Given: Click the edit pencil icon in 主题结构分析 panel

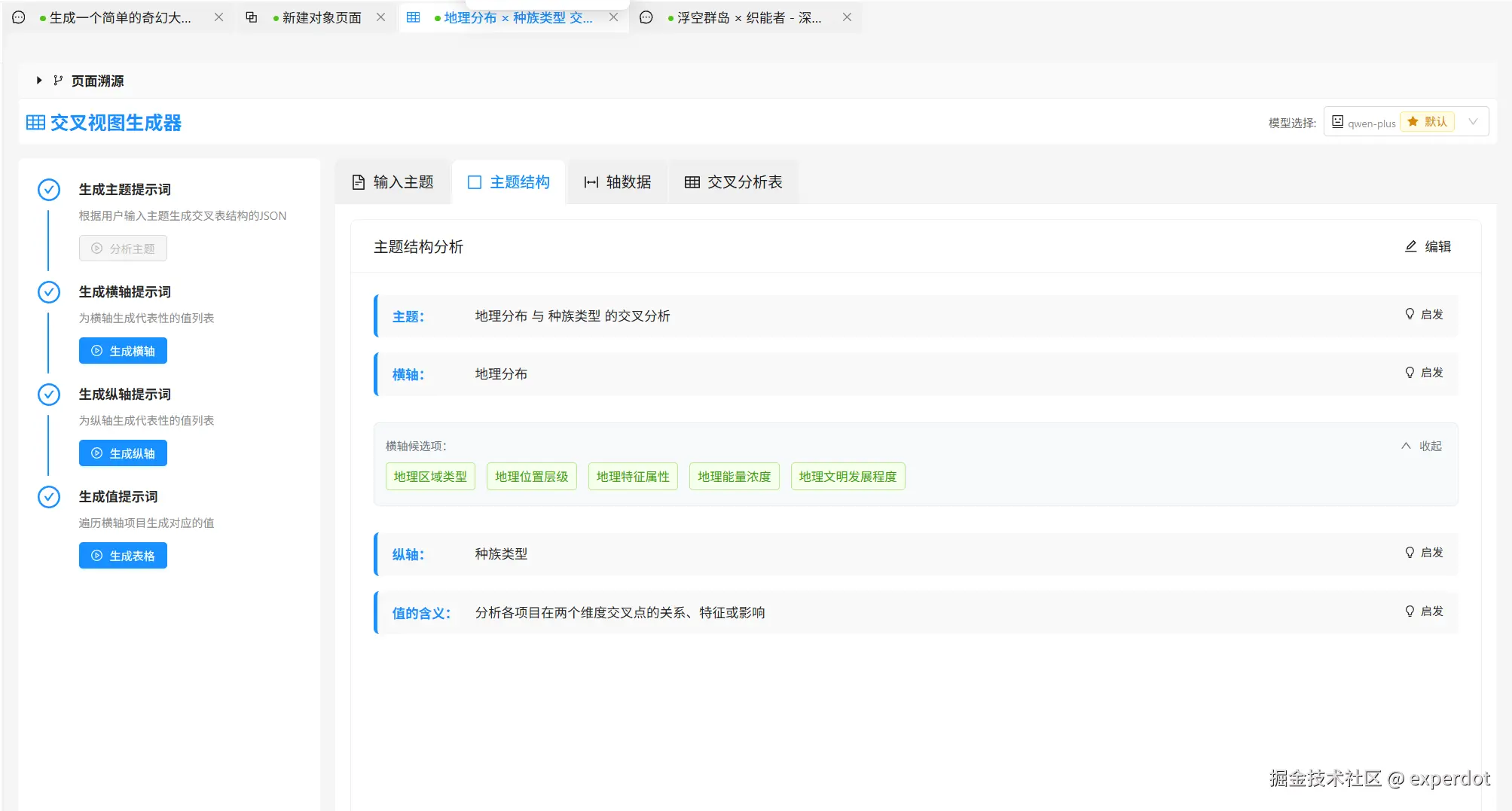Looking at the screenshot, I should tap(1410, 246).
